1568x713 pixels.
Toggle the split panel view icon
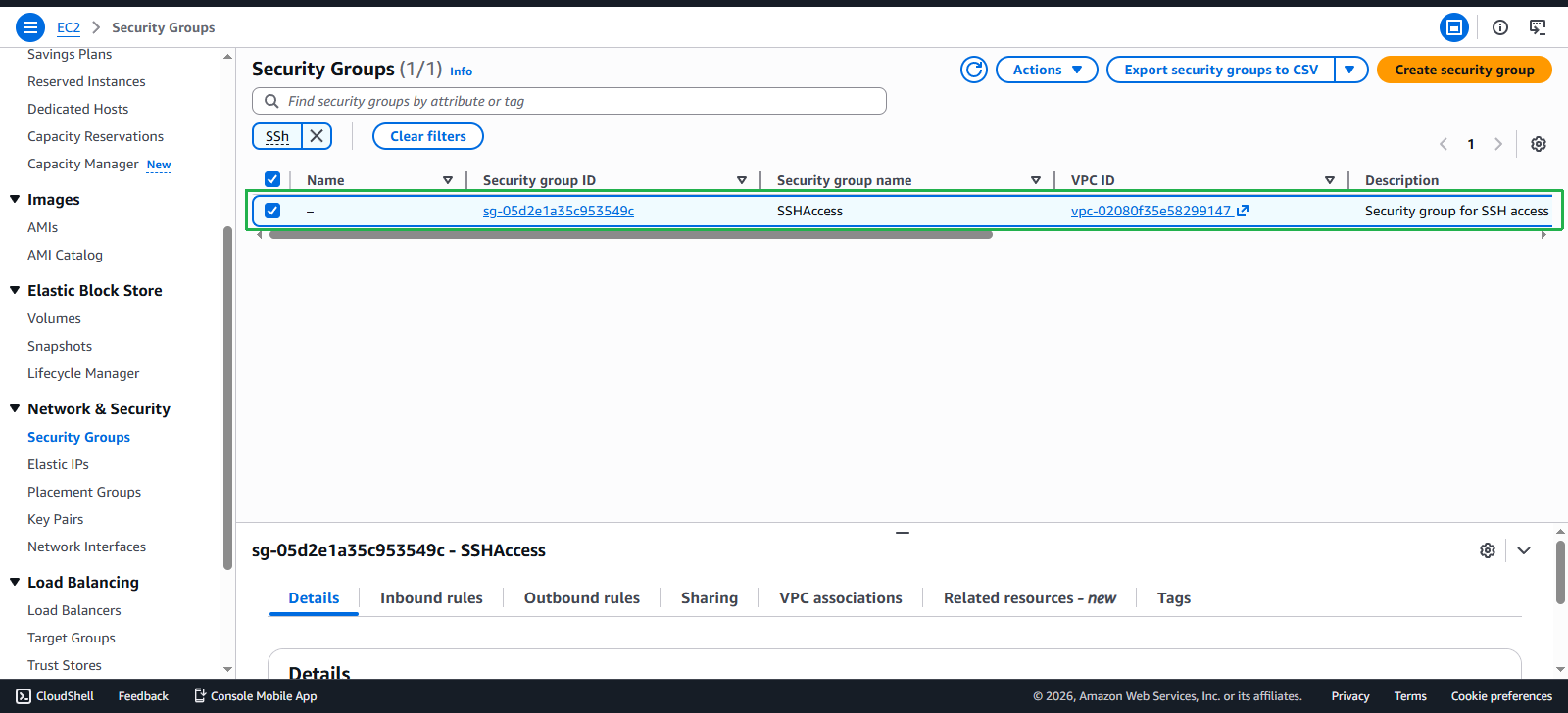click(x=1454, y=27)
